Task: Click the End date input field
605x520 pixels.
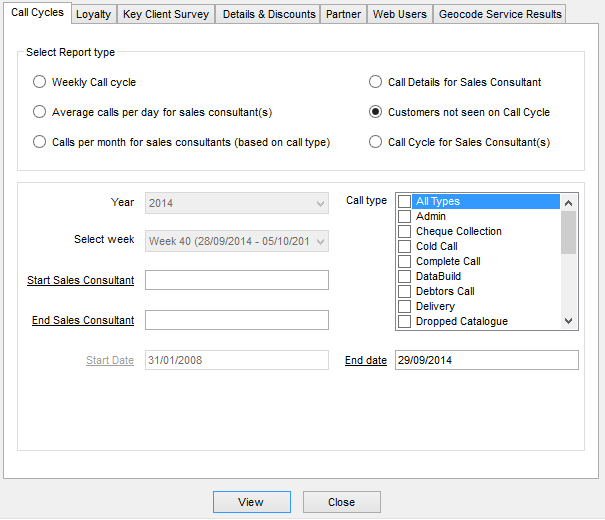Action: (486, 360)
